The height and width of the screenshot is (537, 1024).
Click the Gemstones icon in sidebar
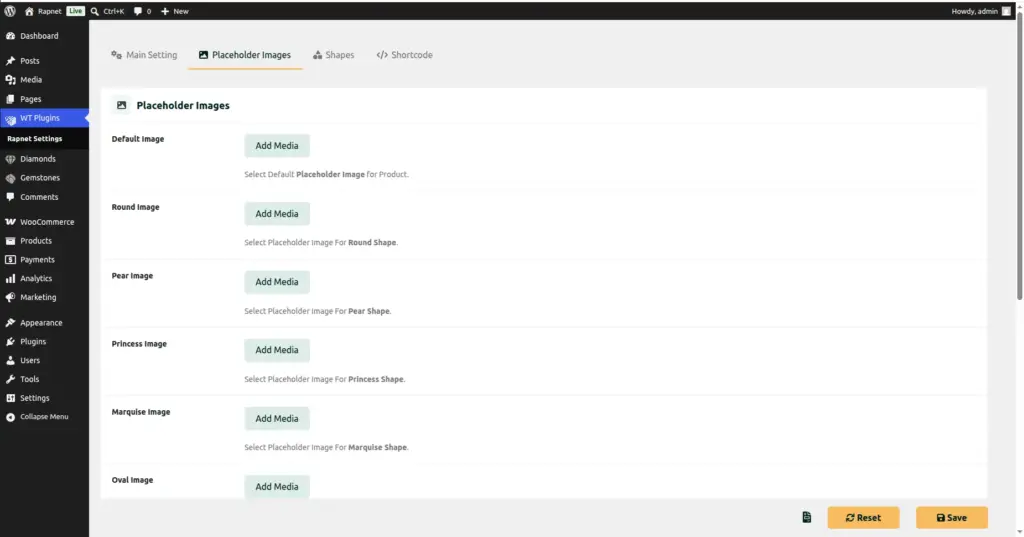click(10, 178)
